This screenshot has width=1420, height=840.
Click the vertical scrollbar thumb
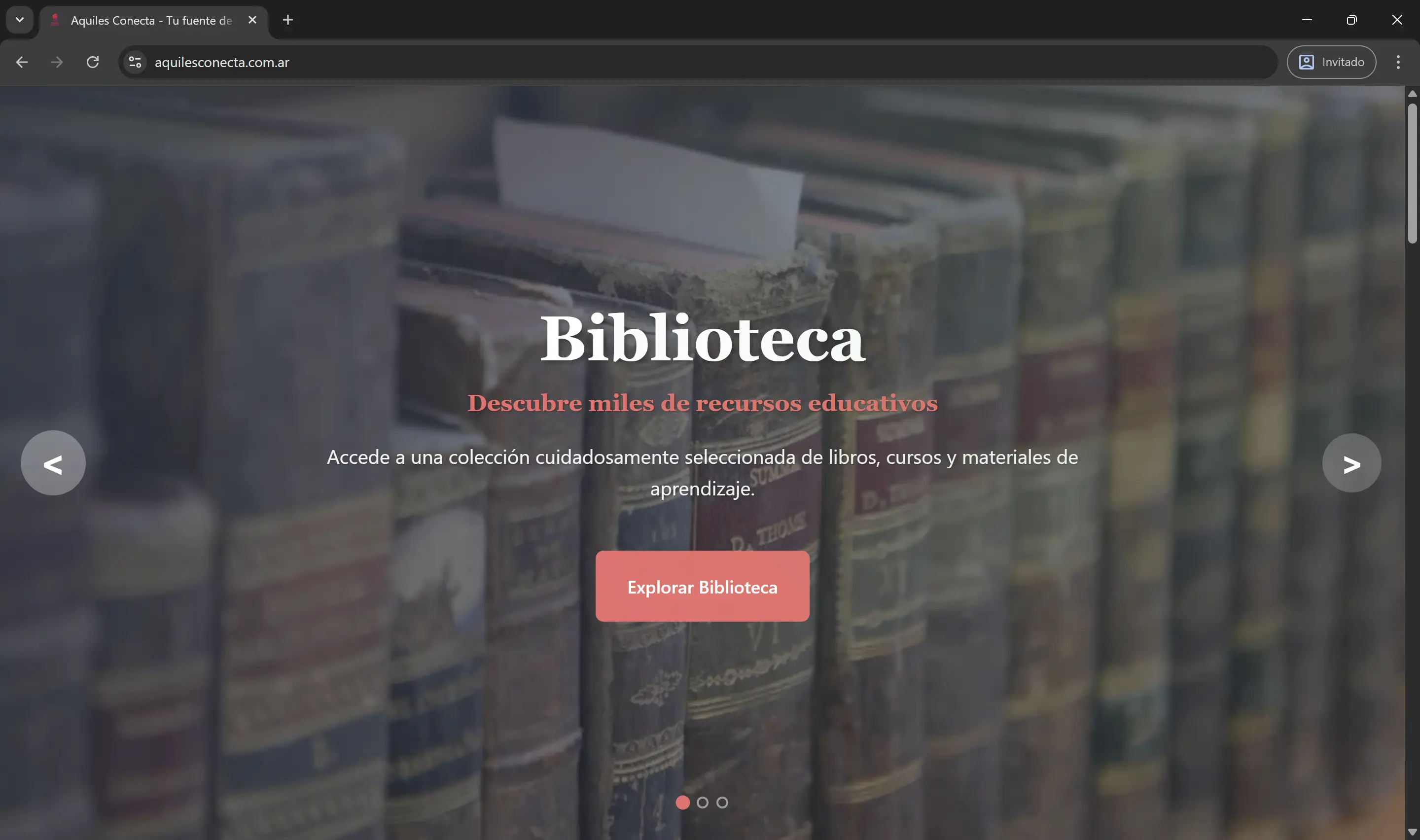1413,173
